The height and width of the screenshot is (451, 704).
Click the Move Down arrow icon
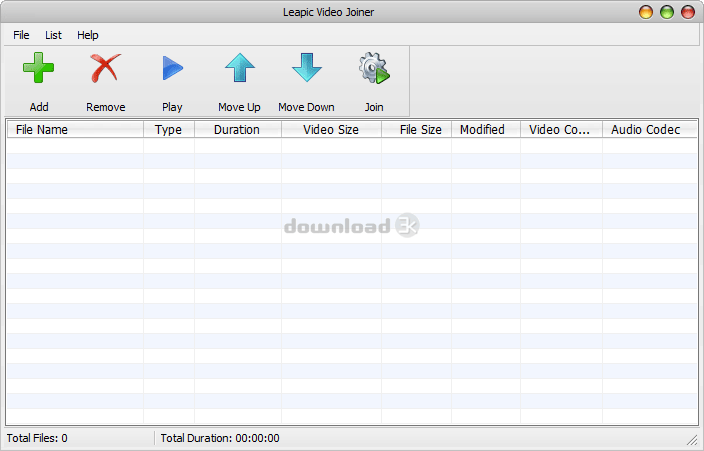click(307, 68)
